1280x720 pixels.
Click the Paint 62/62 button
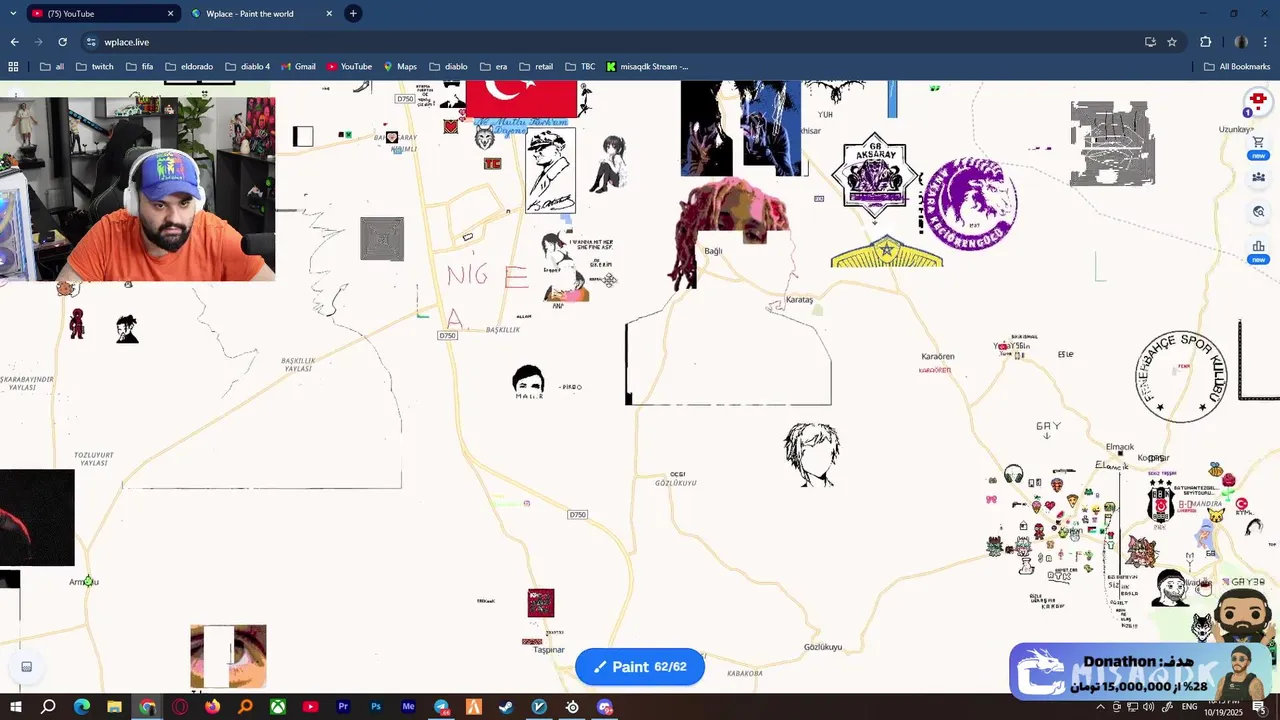[x=640, y=667]
